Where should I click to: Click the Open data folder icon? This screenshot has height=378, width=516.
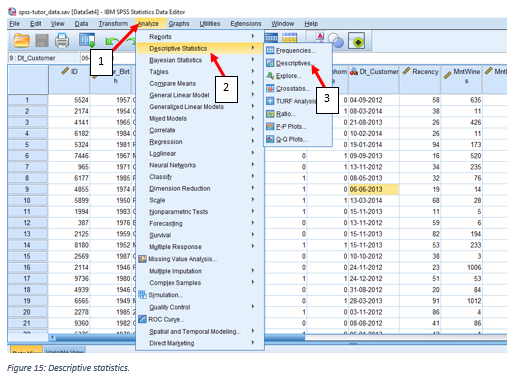click(x=21, y=40)
